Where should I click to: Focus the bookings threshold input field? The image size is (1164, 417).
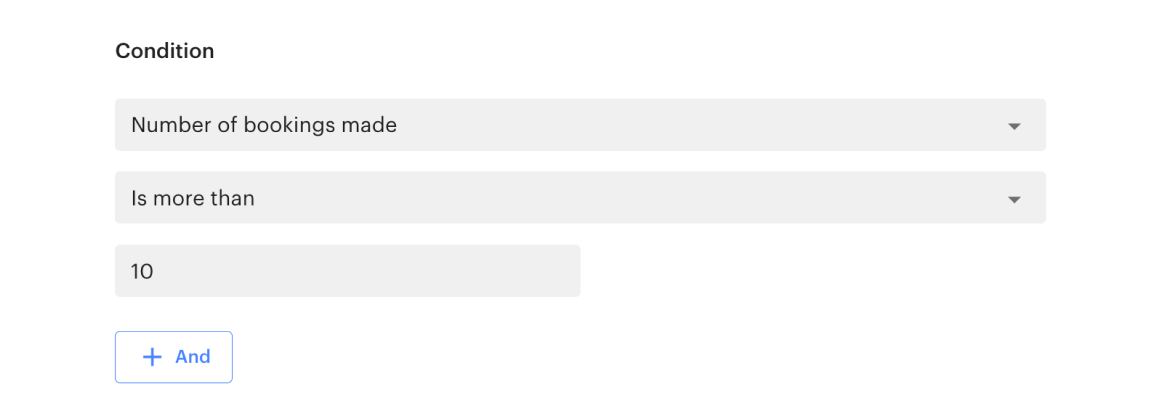(347, 271)
